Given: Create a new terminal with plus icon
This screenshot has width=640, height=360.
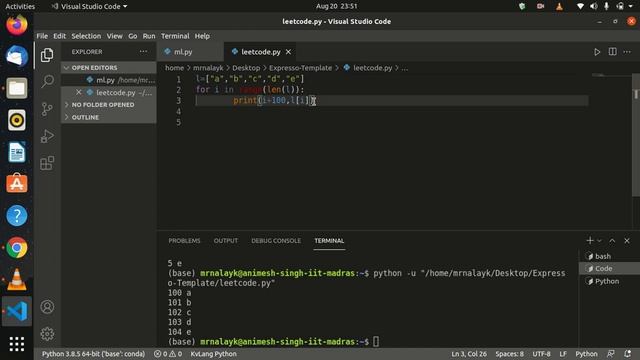Looking at the screenshot, I should [x=590, y=240].
